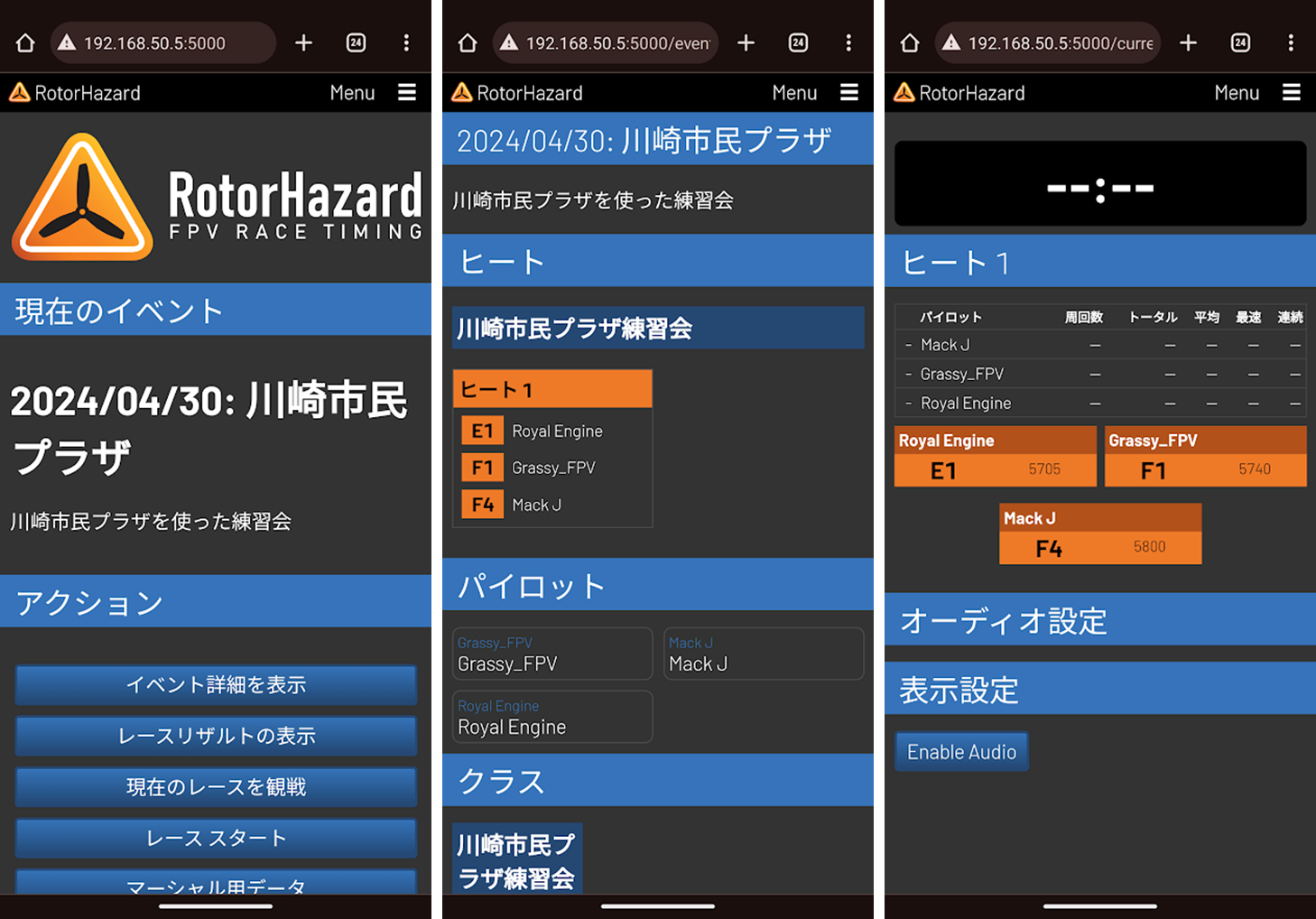Click トータル column header
The width and height of the screenshot is (1316, 919).
click(x=1153, y=317)
